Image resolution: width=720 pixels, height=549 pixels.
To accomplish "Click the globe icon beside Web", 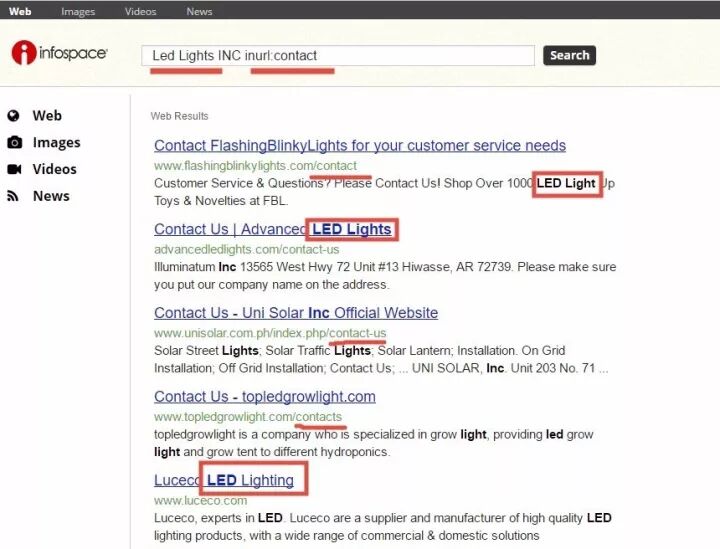I will pos(13,116).
